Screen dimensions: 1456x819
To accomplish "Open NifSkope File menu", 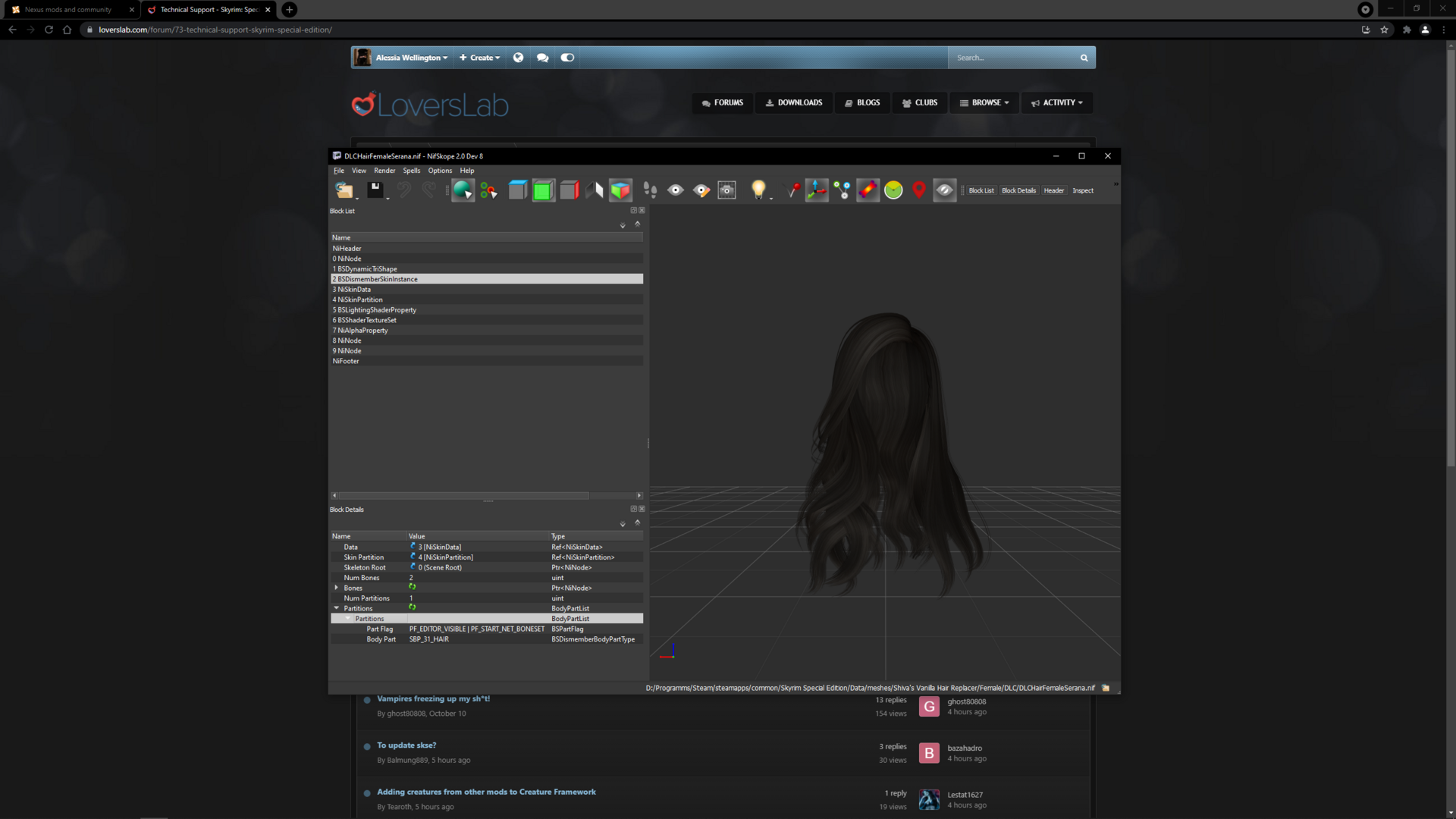I will (338, 171).
